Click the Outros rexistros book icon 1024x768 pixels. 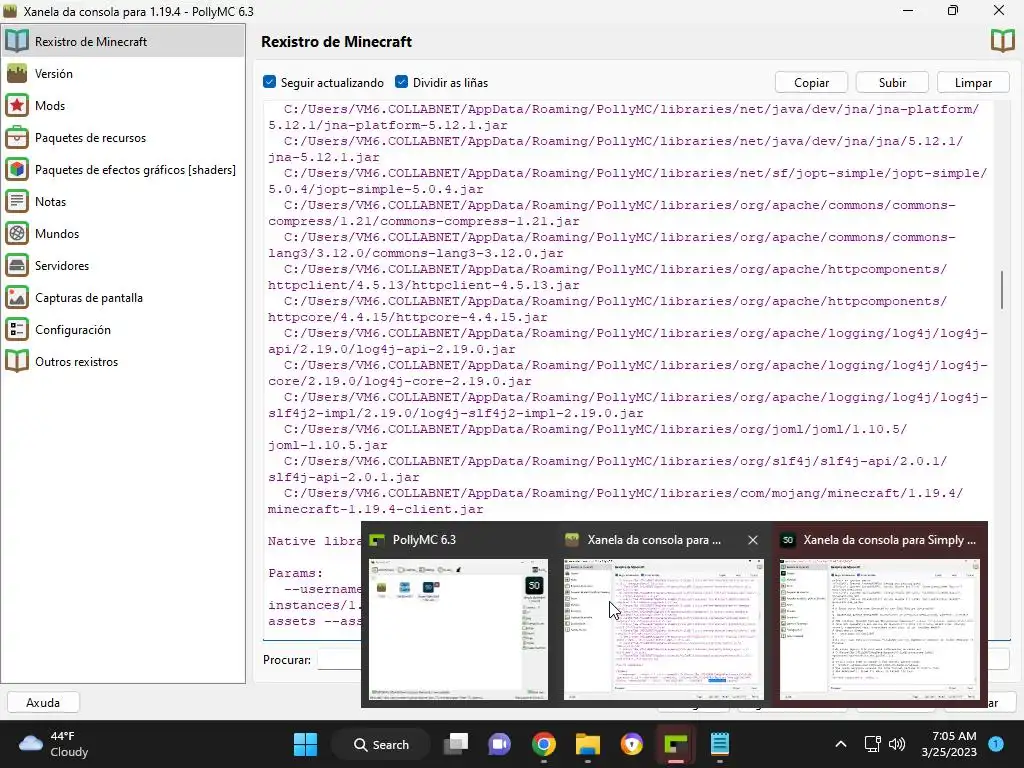pyautogui.click(x=17, y=361)
